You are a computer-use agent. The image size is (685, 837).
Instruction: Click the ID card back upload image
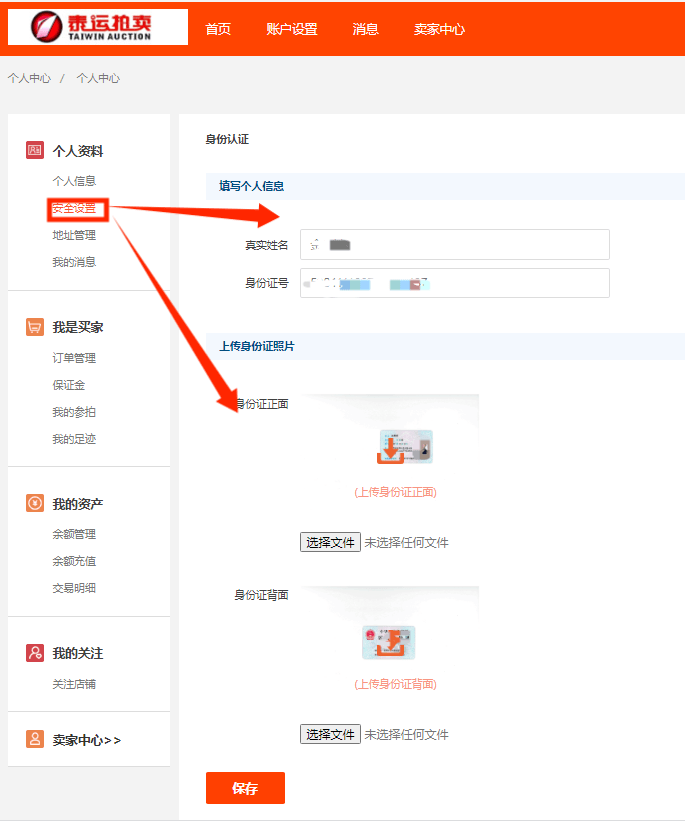[x=389, y=642]
